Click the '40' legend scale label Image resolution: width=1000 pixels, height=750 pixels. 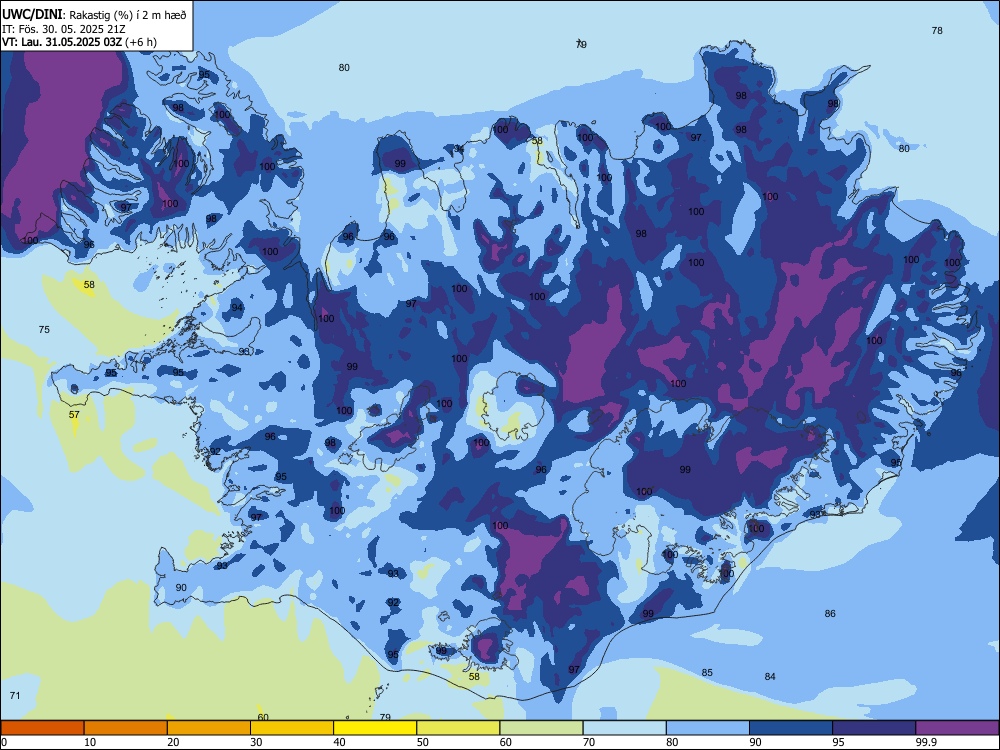(x=340, y=742)
